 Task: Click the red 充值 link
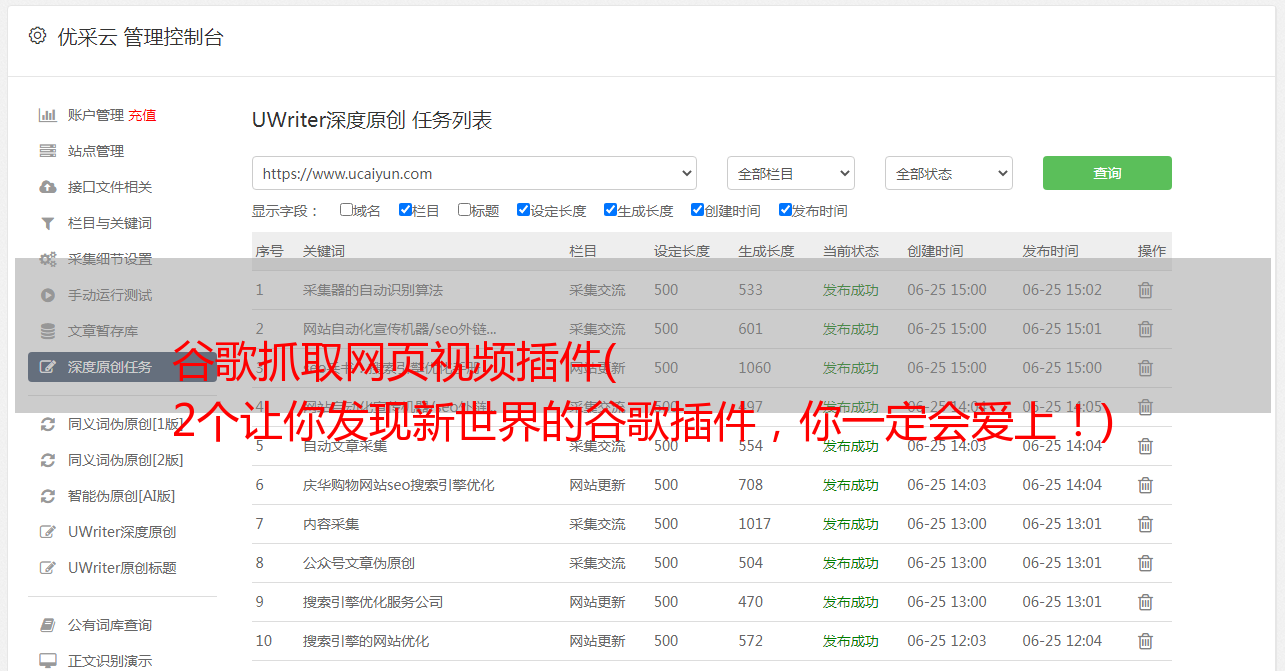[x=142, y=115]
